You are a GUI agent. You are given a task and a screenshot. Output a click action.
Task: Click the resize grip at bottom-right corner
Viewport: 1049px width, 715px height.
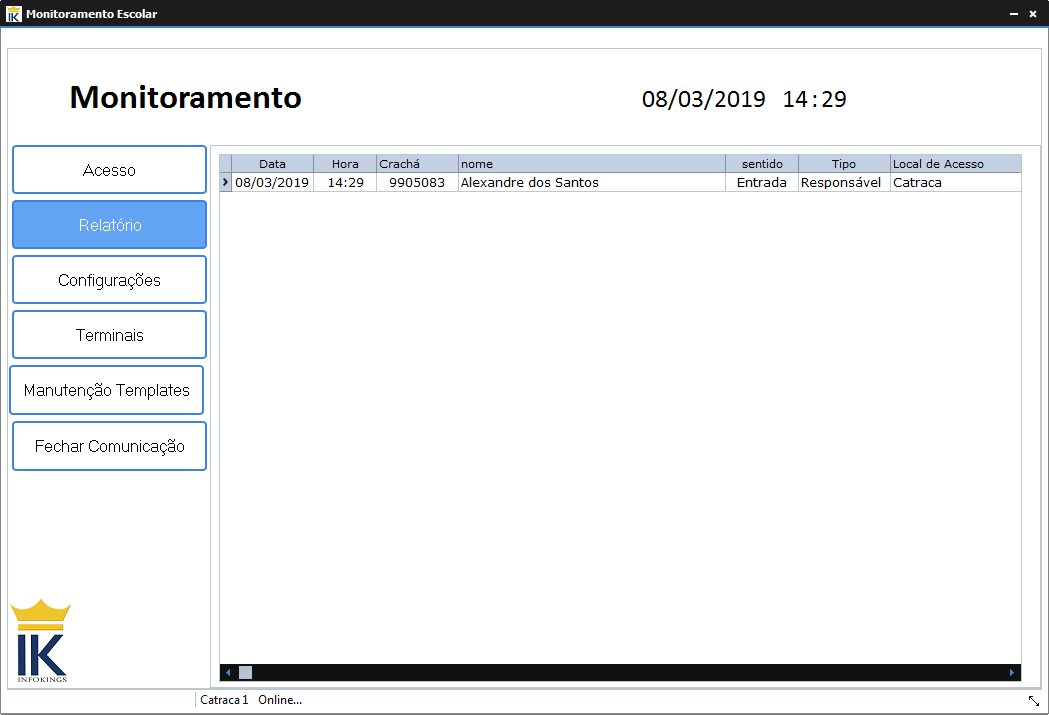[1033, 700]
